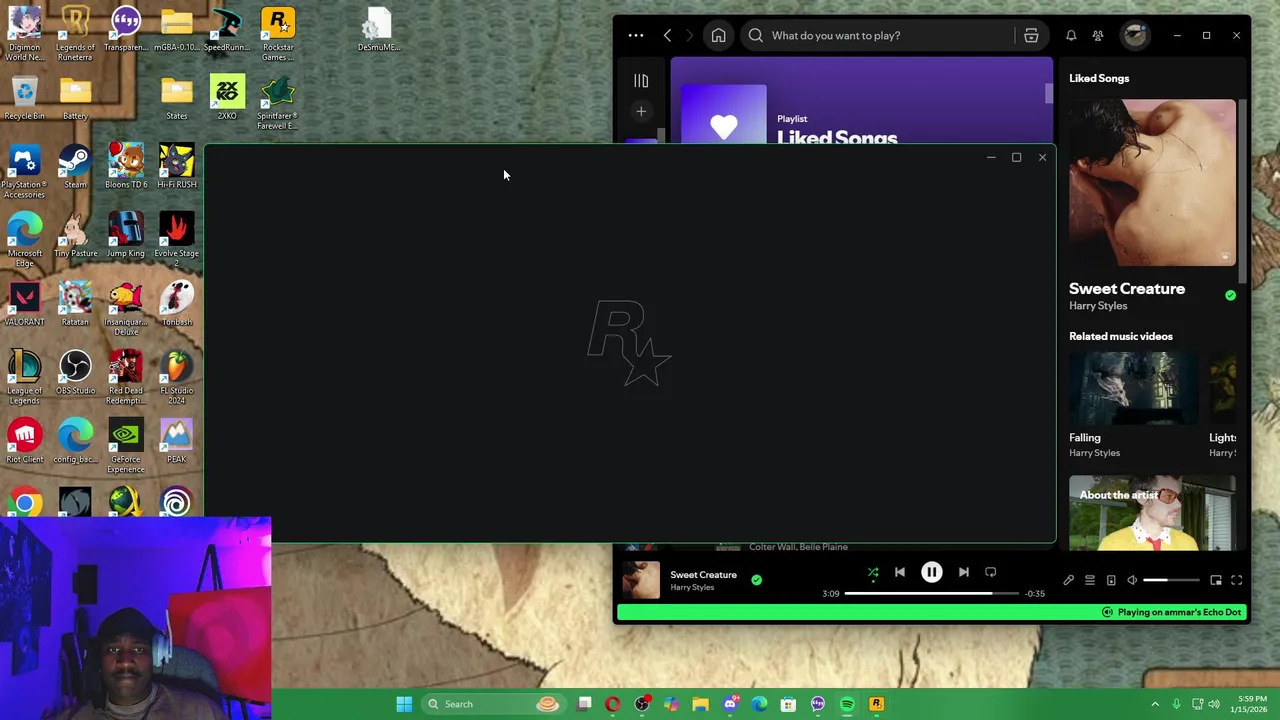Pause playback in Spotify
This screenshot has height=720, width=1280.
pos(931,572)
